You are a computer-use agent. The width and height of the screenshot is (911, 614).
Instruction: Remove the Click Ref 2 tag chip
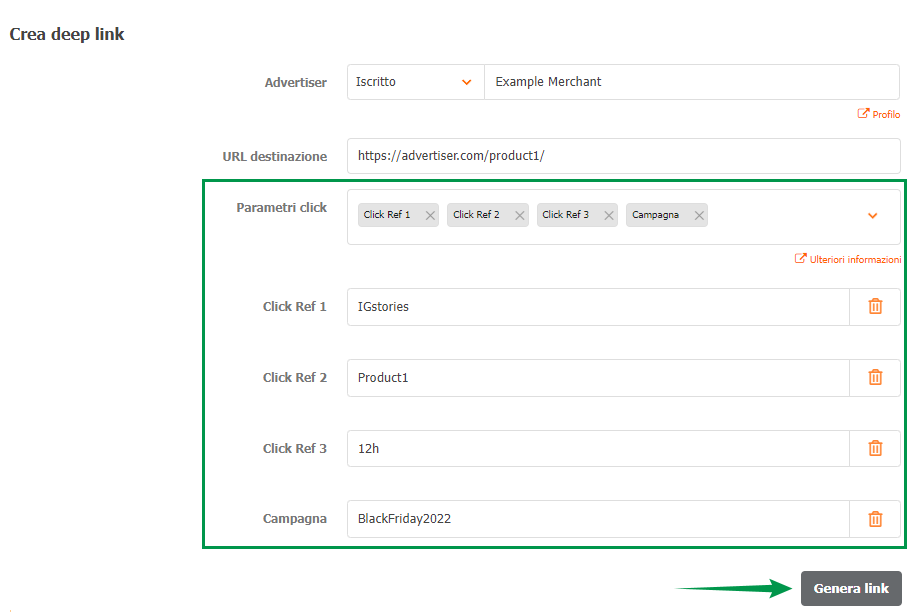pos(519,215)
